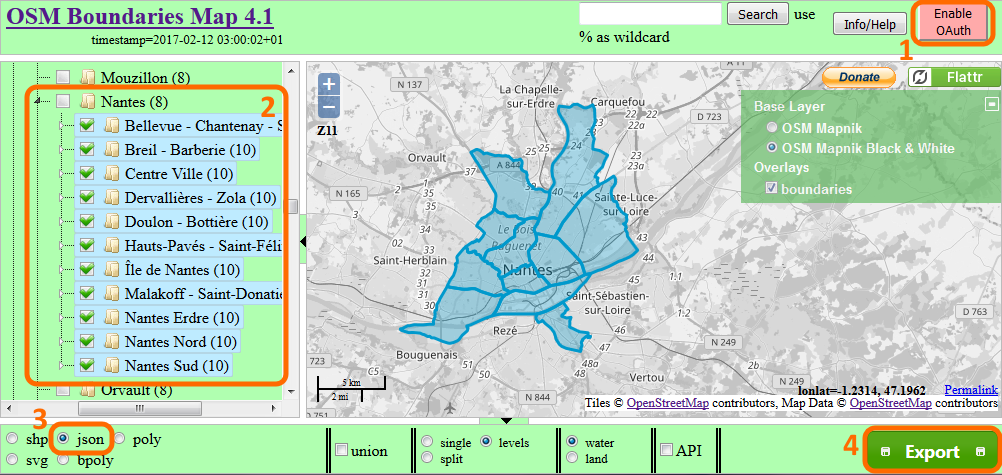Minimize the Base Layer switcher panel
The image size is (1002, 475).
(991, 104)
